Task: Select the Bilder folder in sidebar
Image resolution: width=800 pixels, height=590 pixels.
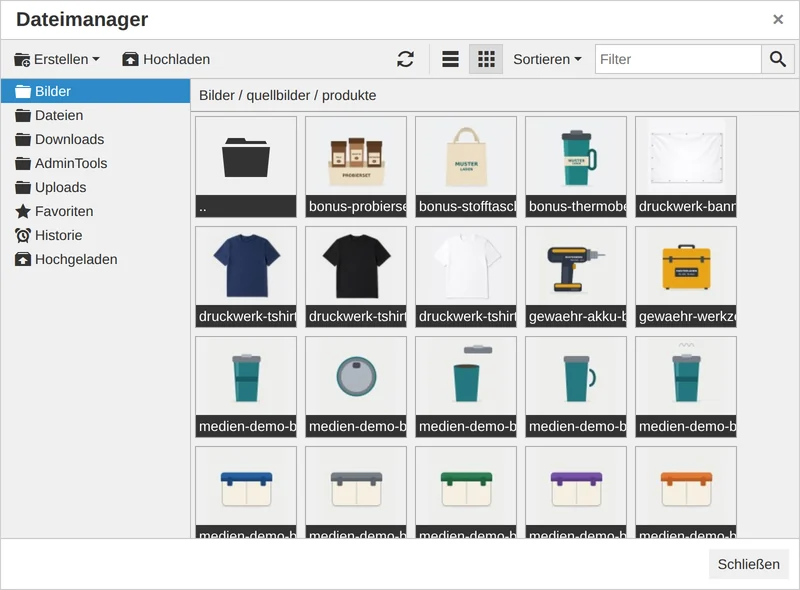Action: click(95, 91)
